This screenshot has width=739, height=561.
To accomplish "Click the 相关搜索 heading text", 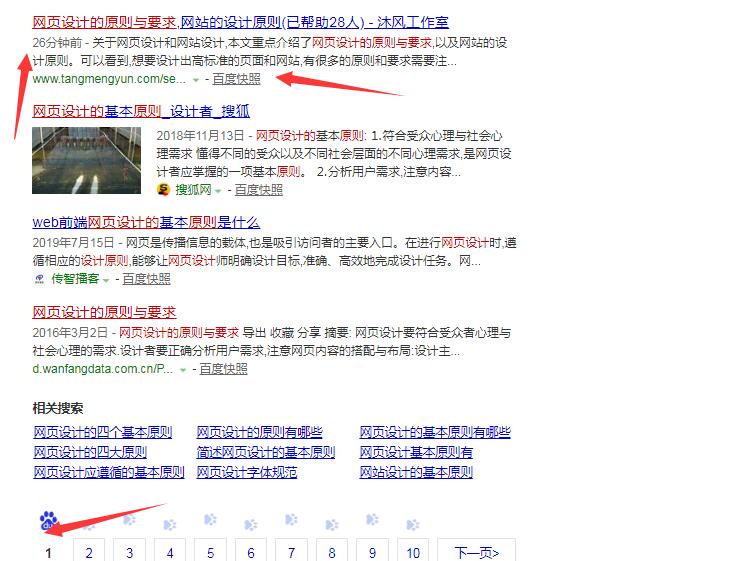I will click(x=57, y=408).
